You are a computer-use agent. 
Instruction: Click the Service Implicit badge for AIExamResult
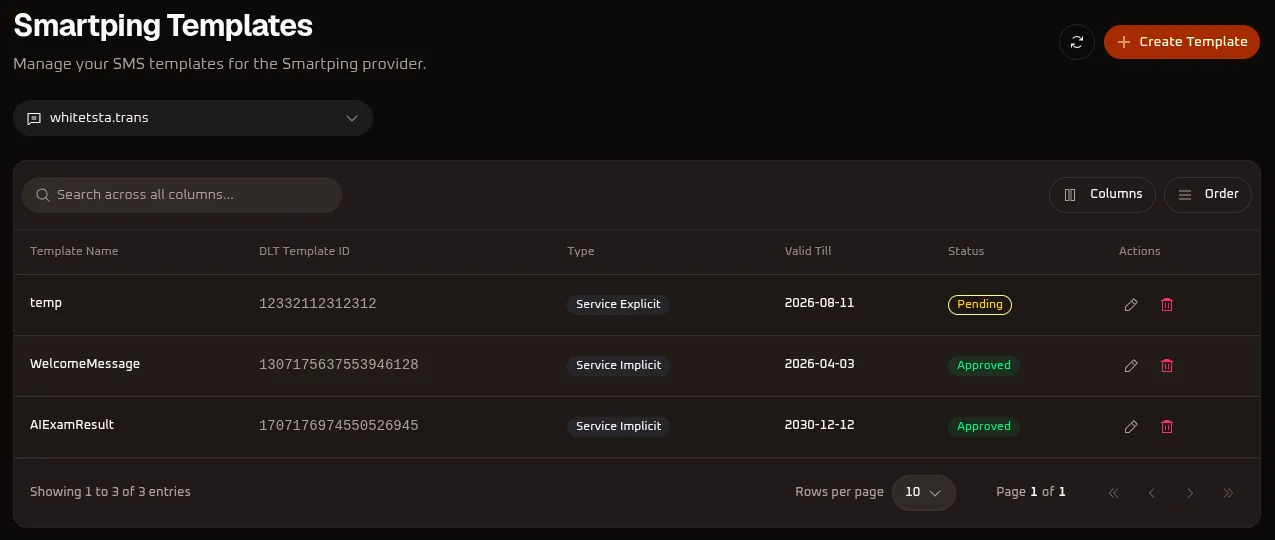(x=618, y=426)
